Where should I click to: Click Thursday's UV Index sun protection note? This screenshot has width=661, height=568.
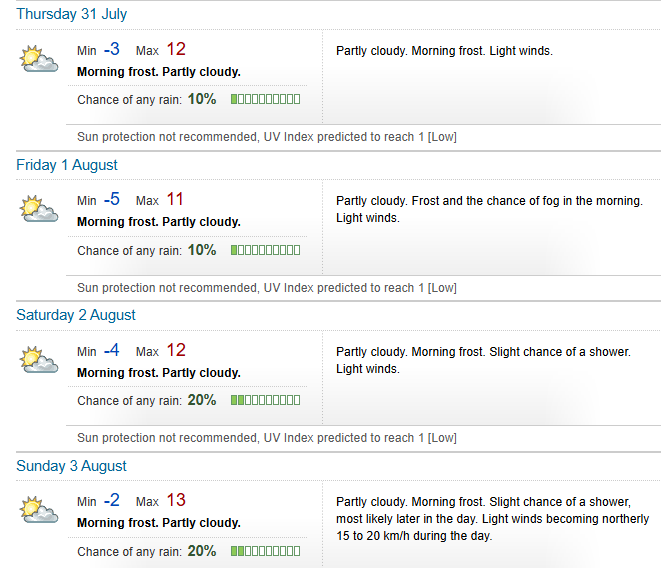[x=267, y=137]
